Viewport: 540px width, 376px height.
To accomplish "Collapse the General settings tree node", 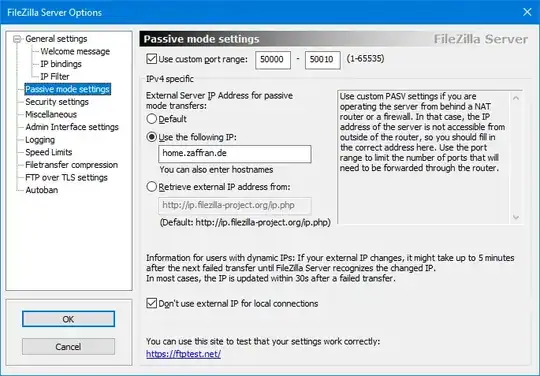I will pos(17,39).
